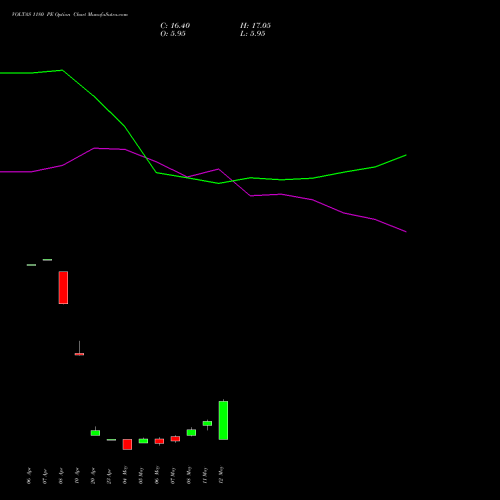
Task: Click the '11 May' date axis label
Action: point(205,475)
